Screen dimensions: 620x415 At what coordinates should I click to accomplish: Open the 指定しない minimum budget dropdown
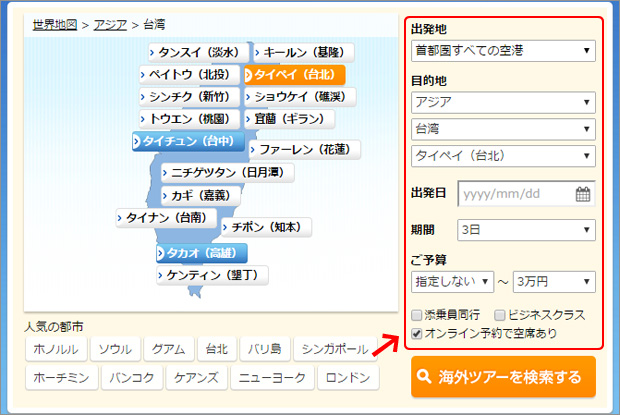coord(452,281)
